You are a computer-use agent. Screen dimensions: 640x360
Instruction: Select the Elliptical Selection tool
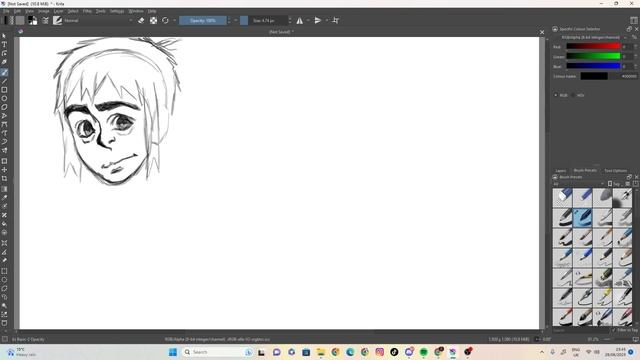[4, 280]
